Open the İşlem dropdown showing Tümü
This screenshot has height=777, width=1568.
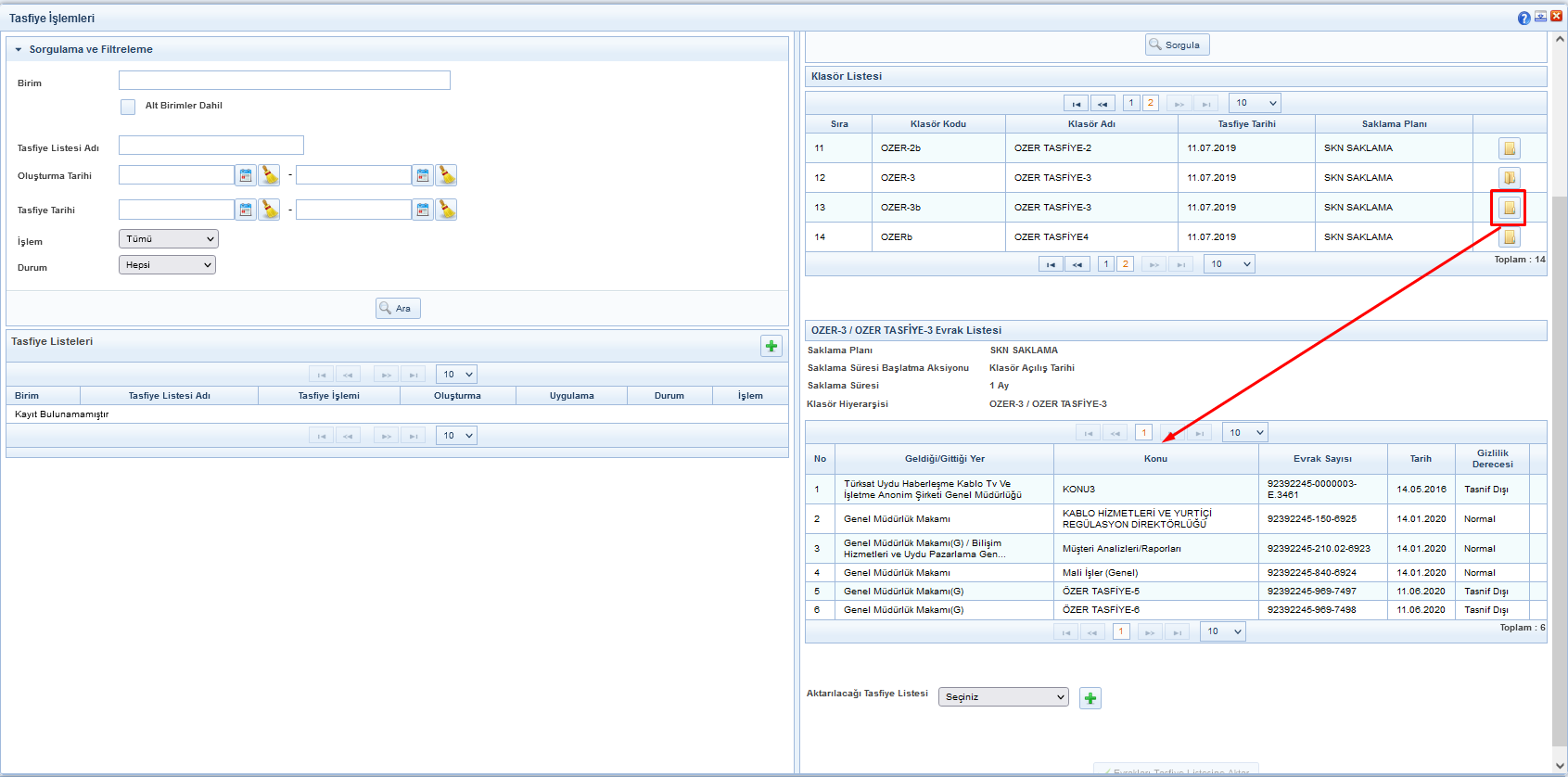[x=169, y=239]
